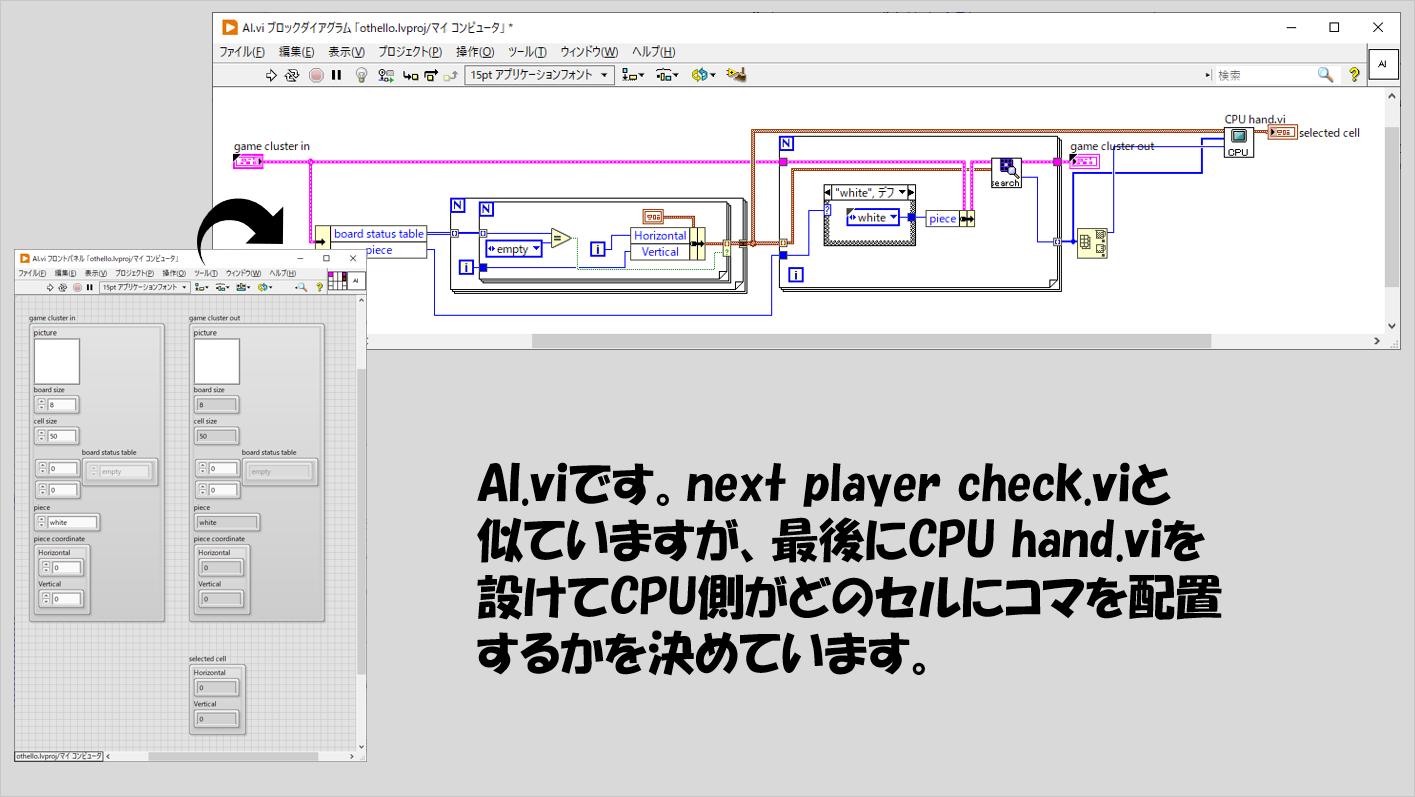The height and width of the screenshot is (797, 1415).
Task: Expand the Align Objects dropdown
Action: point(632,75)
